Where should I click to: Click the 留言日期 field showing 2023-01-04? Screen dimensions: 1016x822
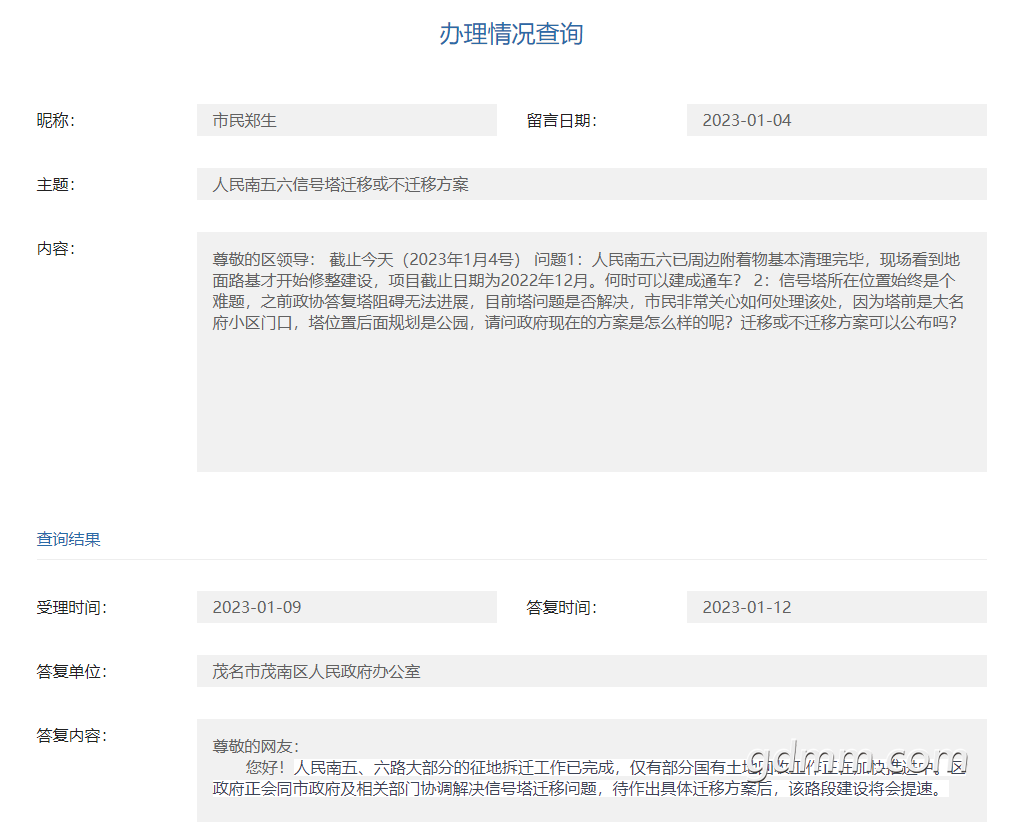pyautogui.click(x=836, y=120)
